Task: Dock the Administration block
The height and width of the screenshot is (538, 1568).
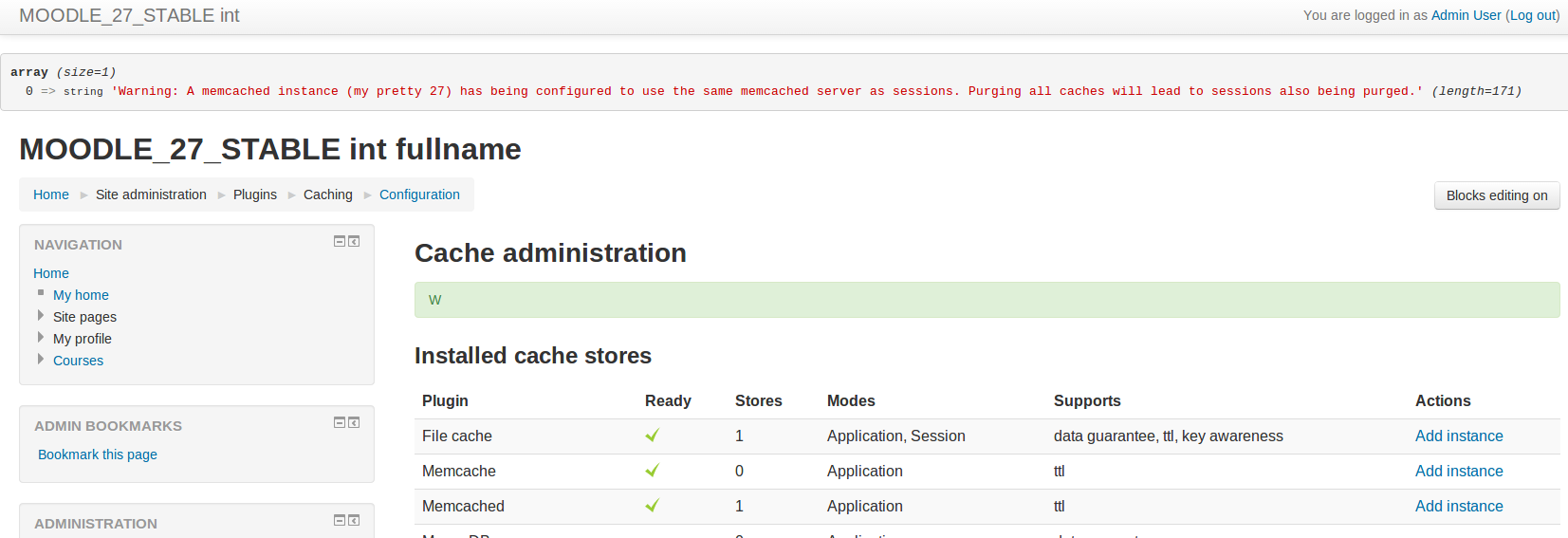Action: (354, 521)
